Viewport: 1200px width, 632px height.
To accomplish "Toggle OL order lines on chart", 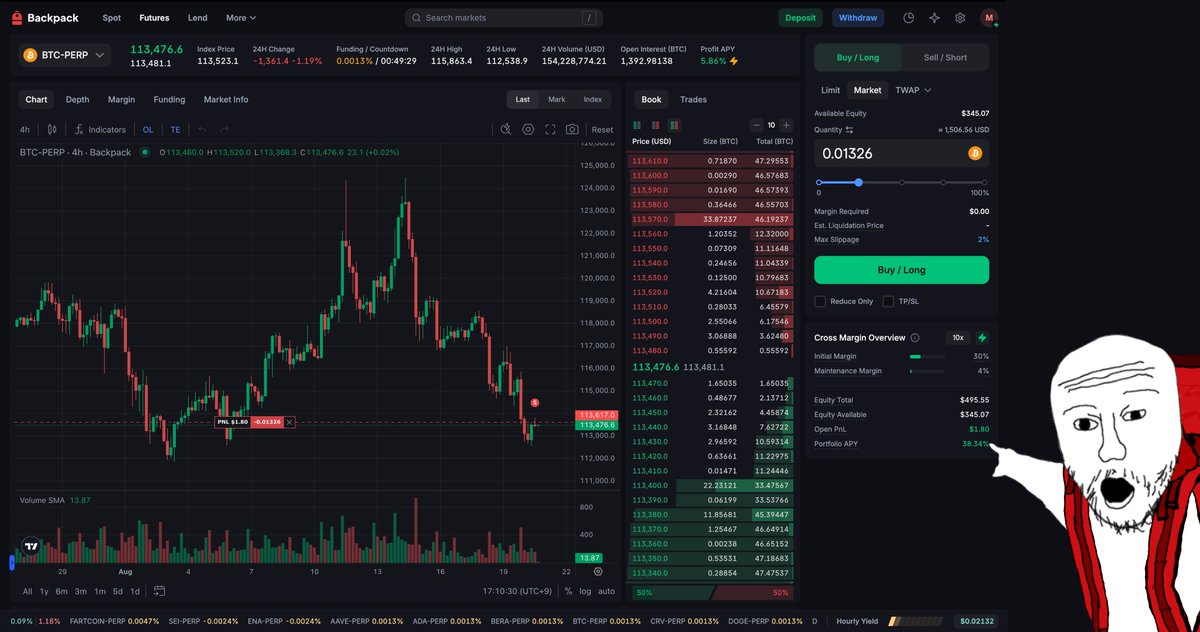I will [x=148, y=129].
